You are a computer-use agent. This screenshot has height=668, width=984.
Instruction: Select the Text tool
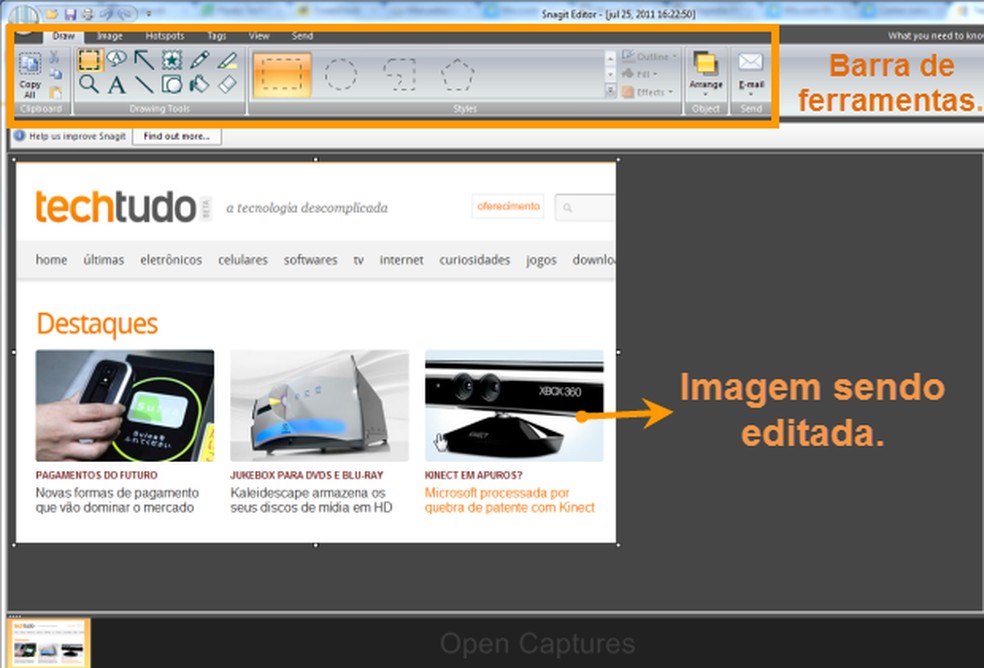click(x=115, y=84)
